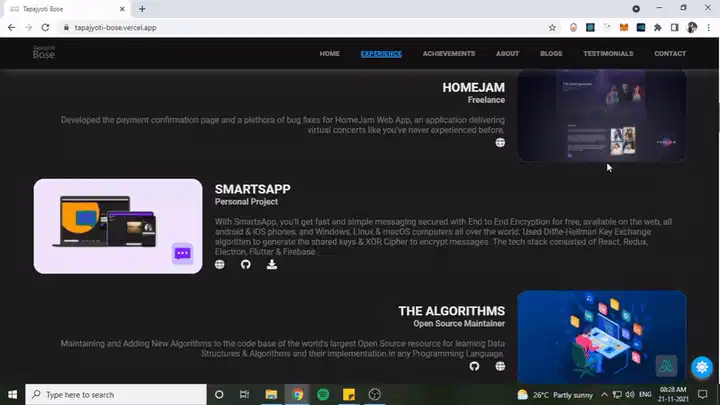The width and height of the screenshot is (720, 405).
Task: Click SmartsApp download icon
Action: click(272, 264)
